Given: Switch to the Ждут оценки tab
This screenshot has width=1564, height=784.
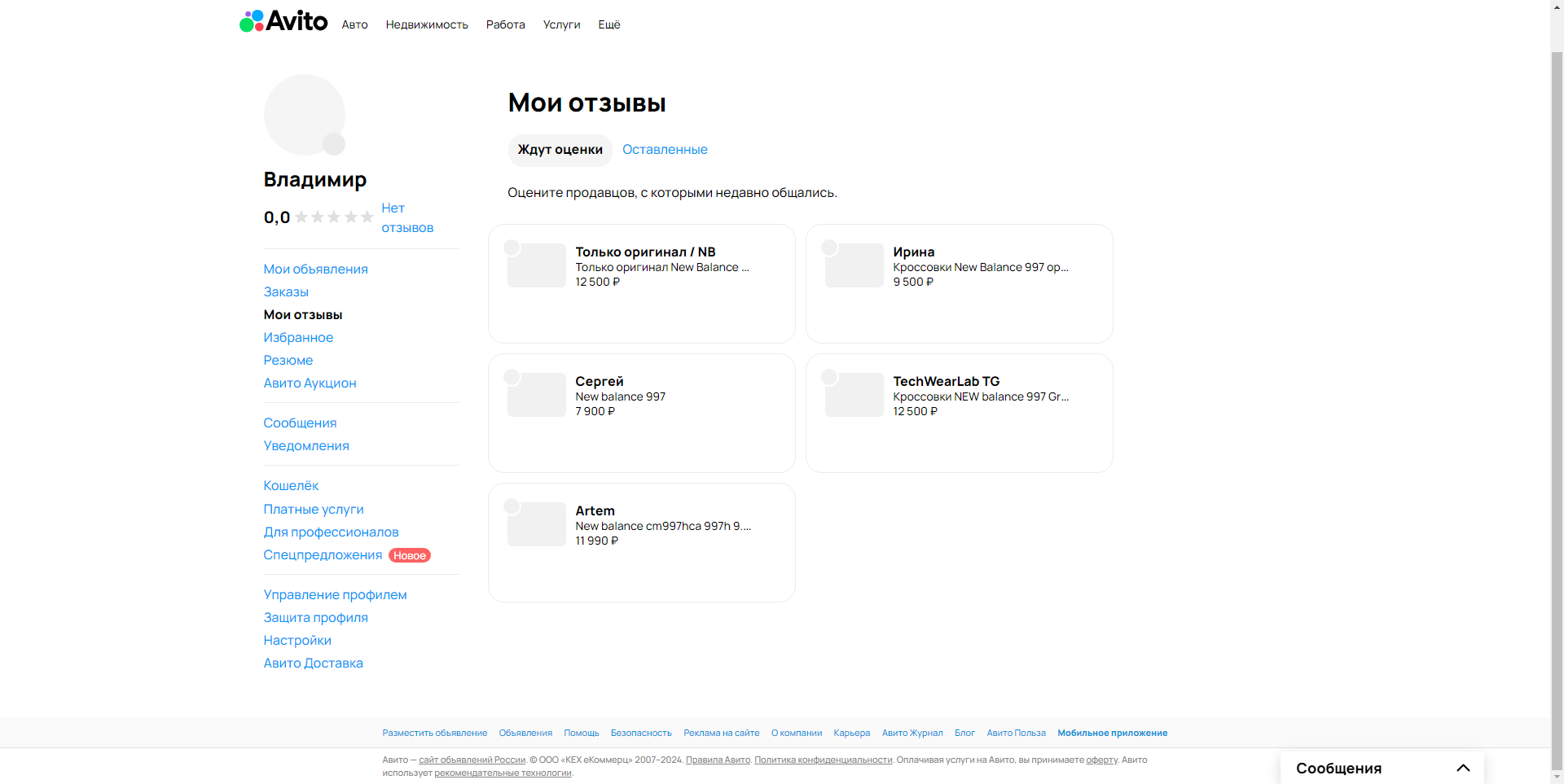Looking at the screenshot, I should [x=560, y=150].
